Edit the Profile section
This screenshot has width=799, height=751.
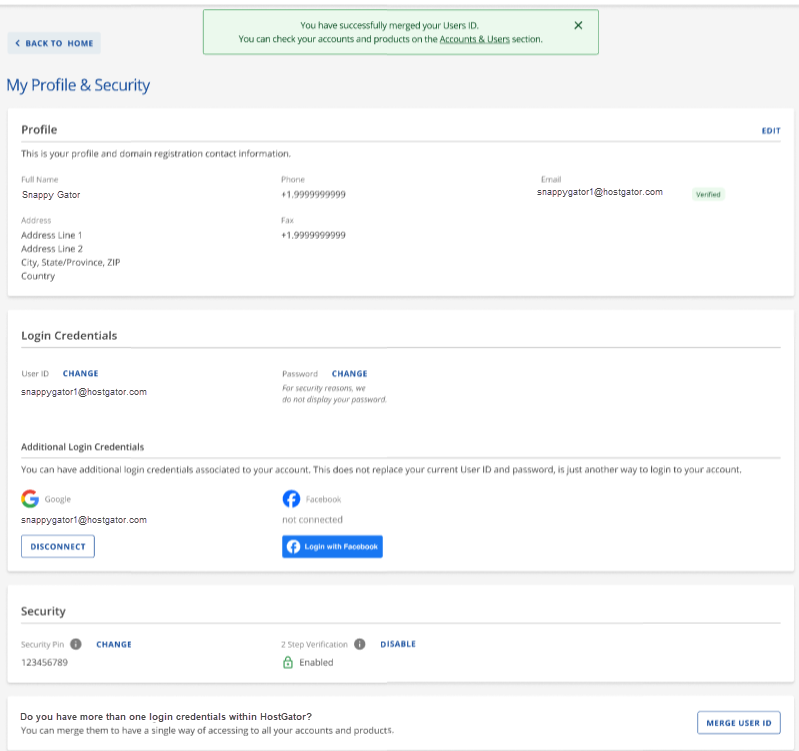(x=770, y=131)
